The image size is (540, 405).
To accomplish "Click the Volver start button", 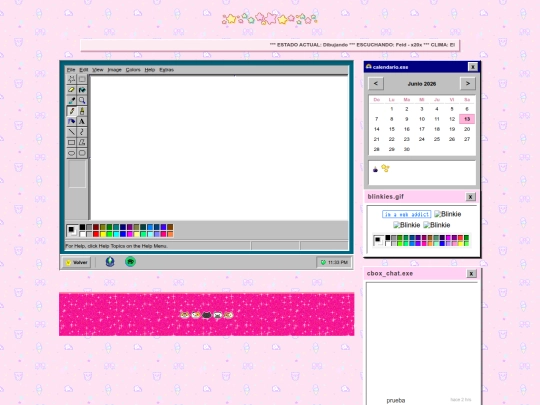I will click(76, 262).
